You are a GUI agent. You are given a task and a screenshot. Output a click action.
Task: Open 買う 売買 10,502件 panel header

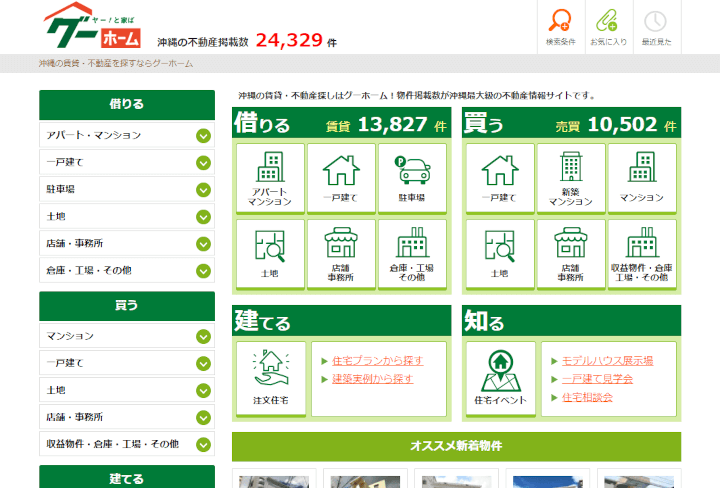(x=572, y=123)
